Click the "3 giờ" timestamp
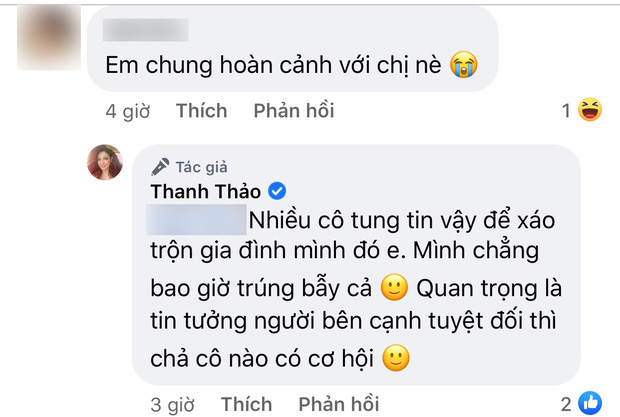 click(171, 403)
